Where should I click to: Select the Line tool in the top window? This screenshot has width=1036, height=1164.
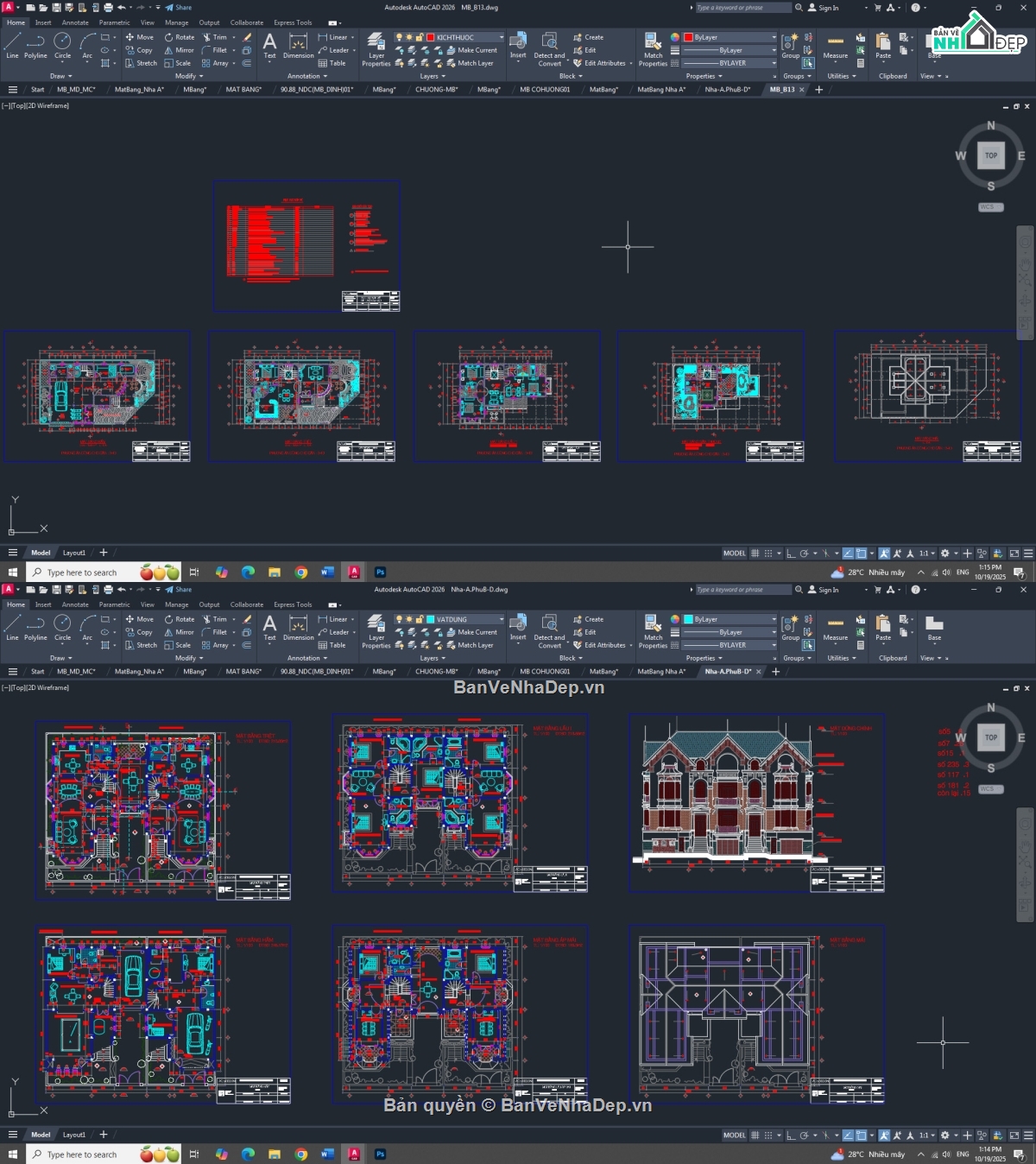(x=12, y=45)
